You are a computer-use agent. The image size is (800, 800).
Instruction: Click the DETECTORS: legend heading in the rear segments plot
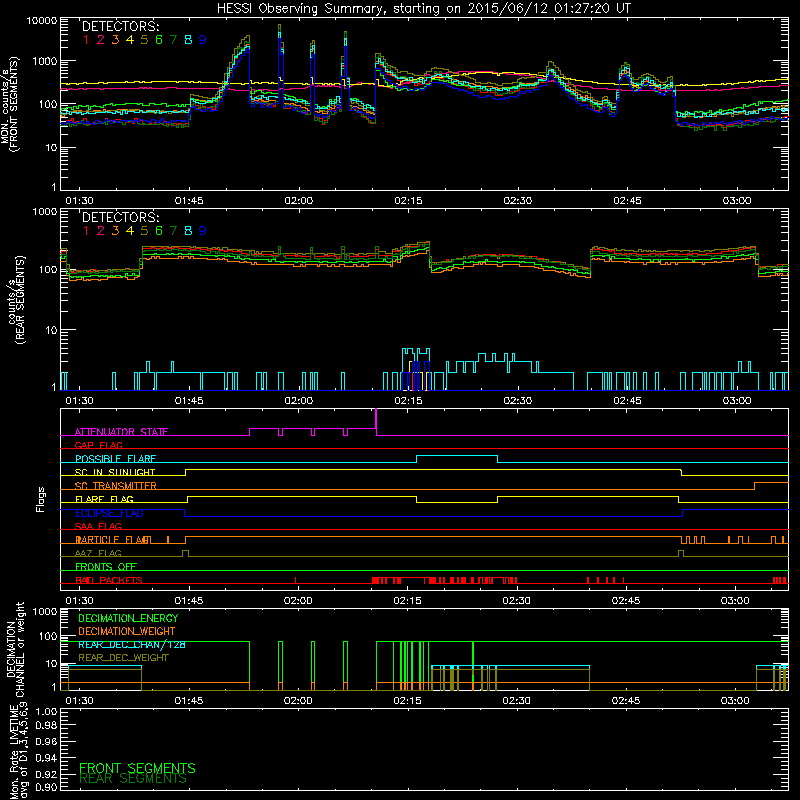pos(120,217)
